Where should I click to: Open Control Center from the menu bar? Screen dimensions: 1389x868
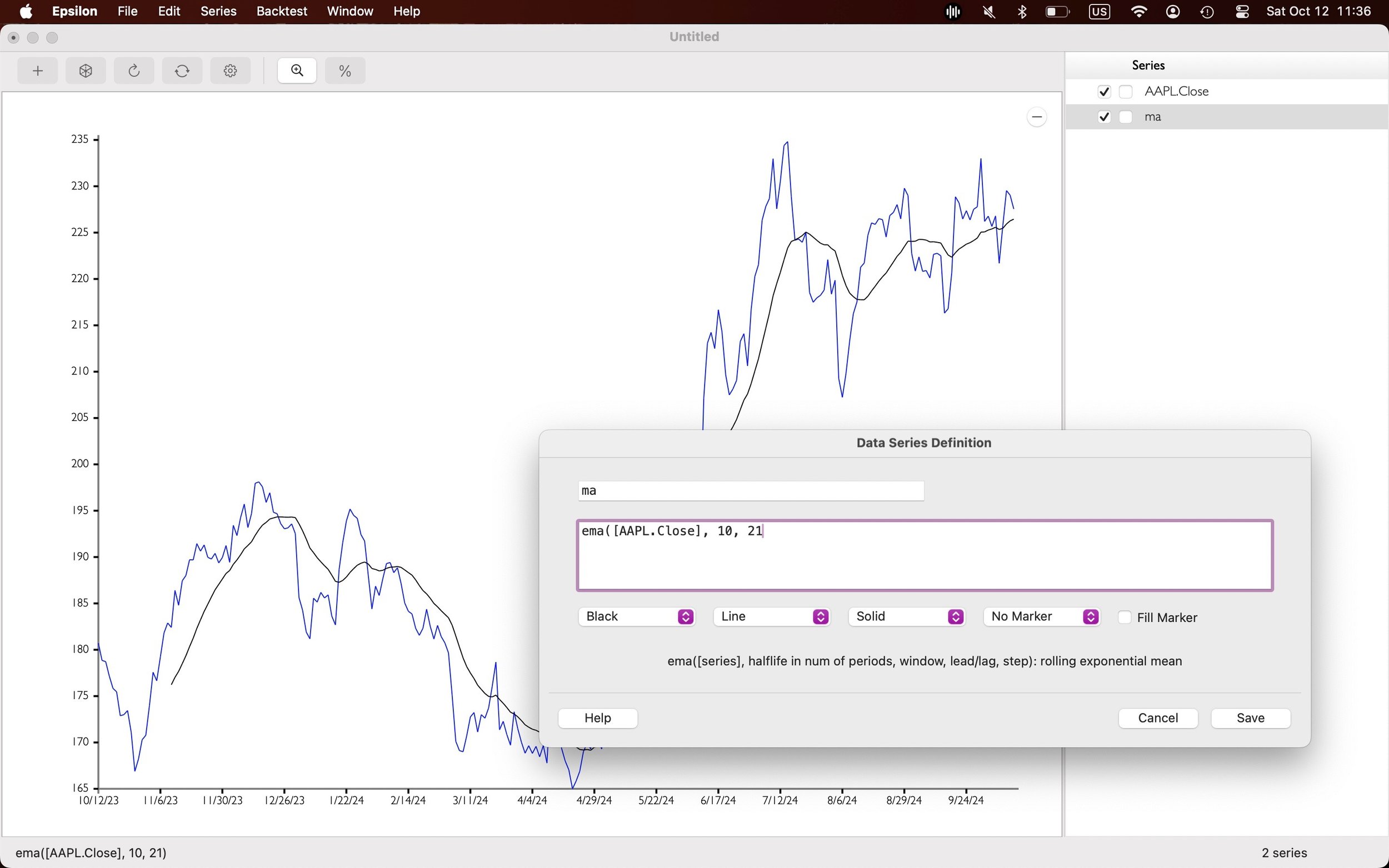pyautogui.click(x=1242, y=12)
